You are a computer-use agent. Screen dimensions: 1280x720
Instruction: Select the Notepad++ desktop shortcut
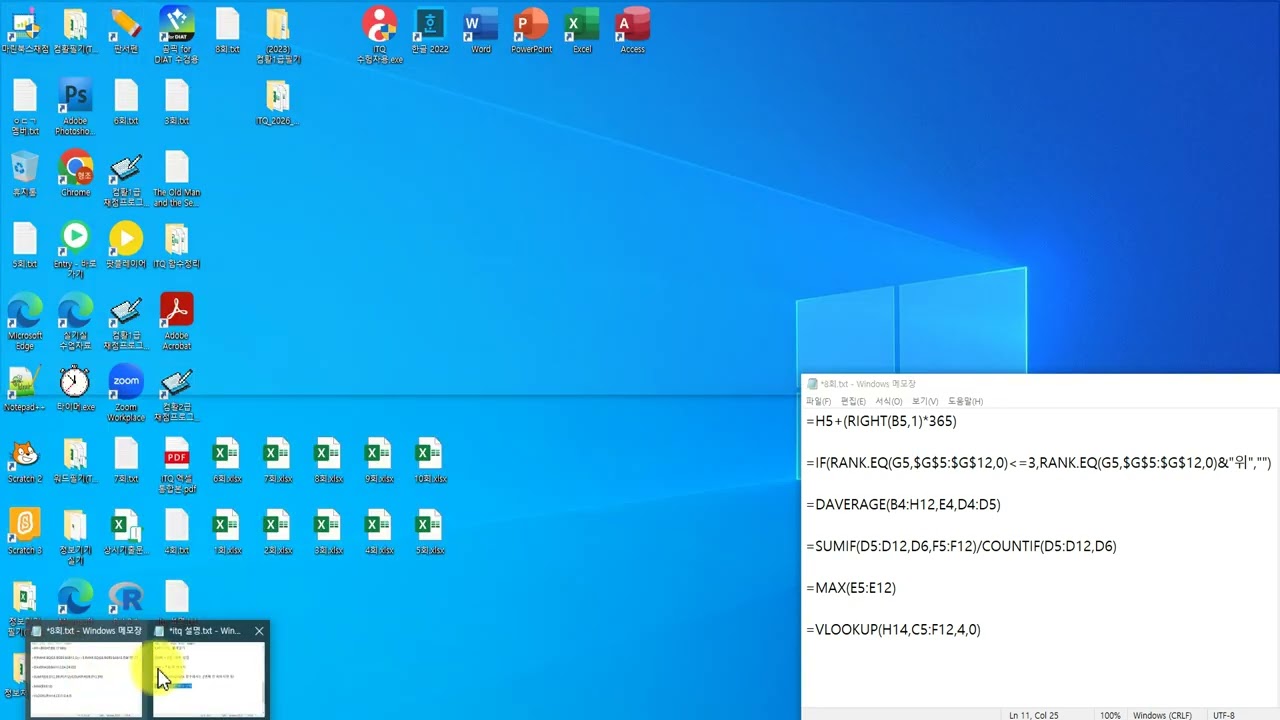coord(24,388)
